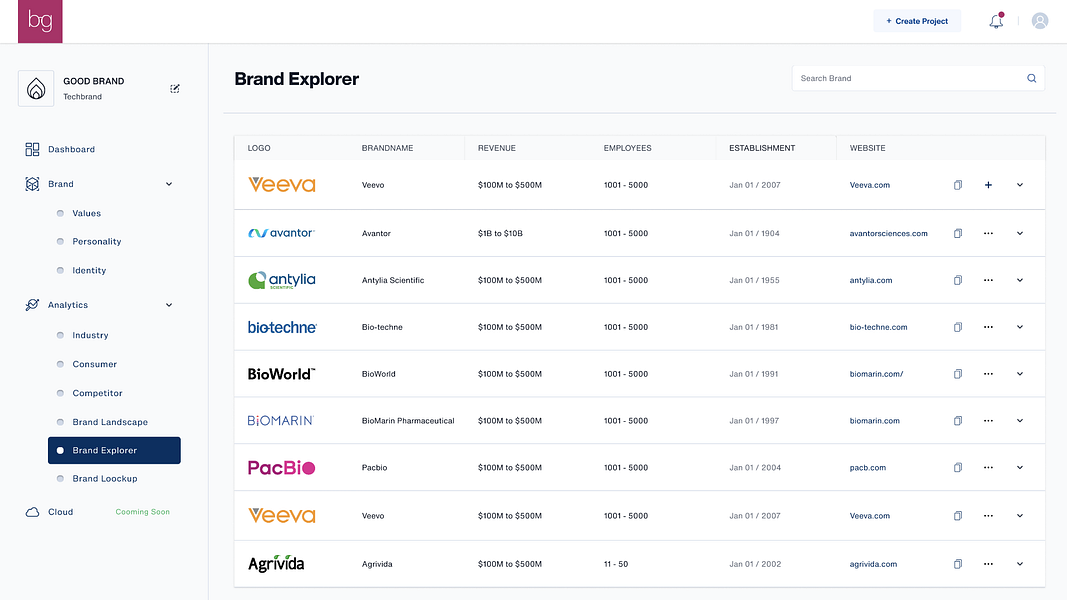Screen dimensions: 1067x600
Task: Click the search magnifier icon
Action: [1032, 78]
